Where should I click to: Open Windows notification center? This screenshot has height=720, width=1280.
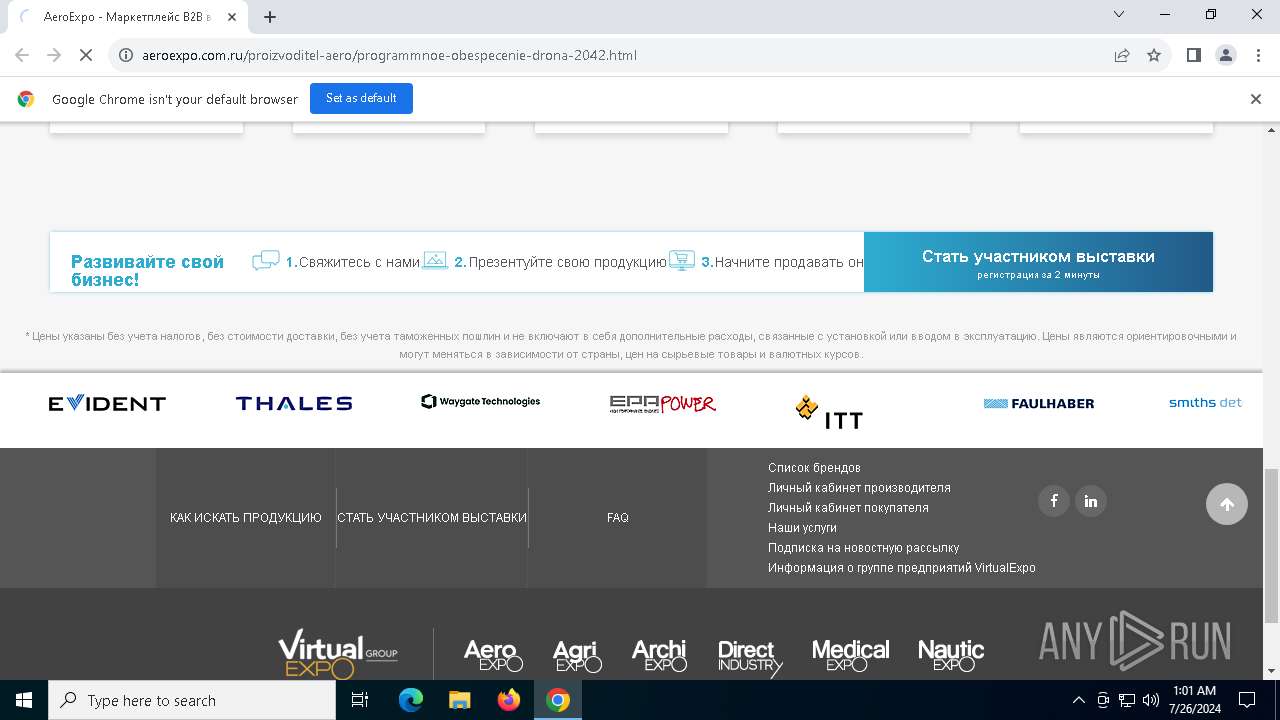point(1247,700)
